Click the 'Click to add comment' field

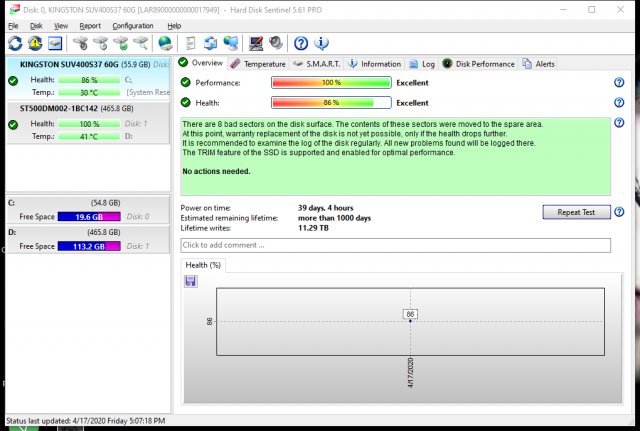pyautogui.click(x=395, y=245)
